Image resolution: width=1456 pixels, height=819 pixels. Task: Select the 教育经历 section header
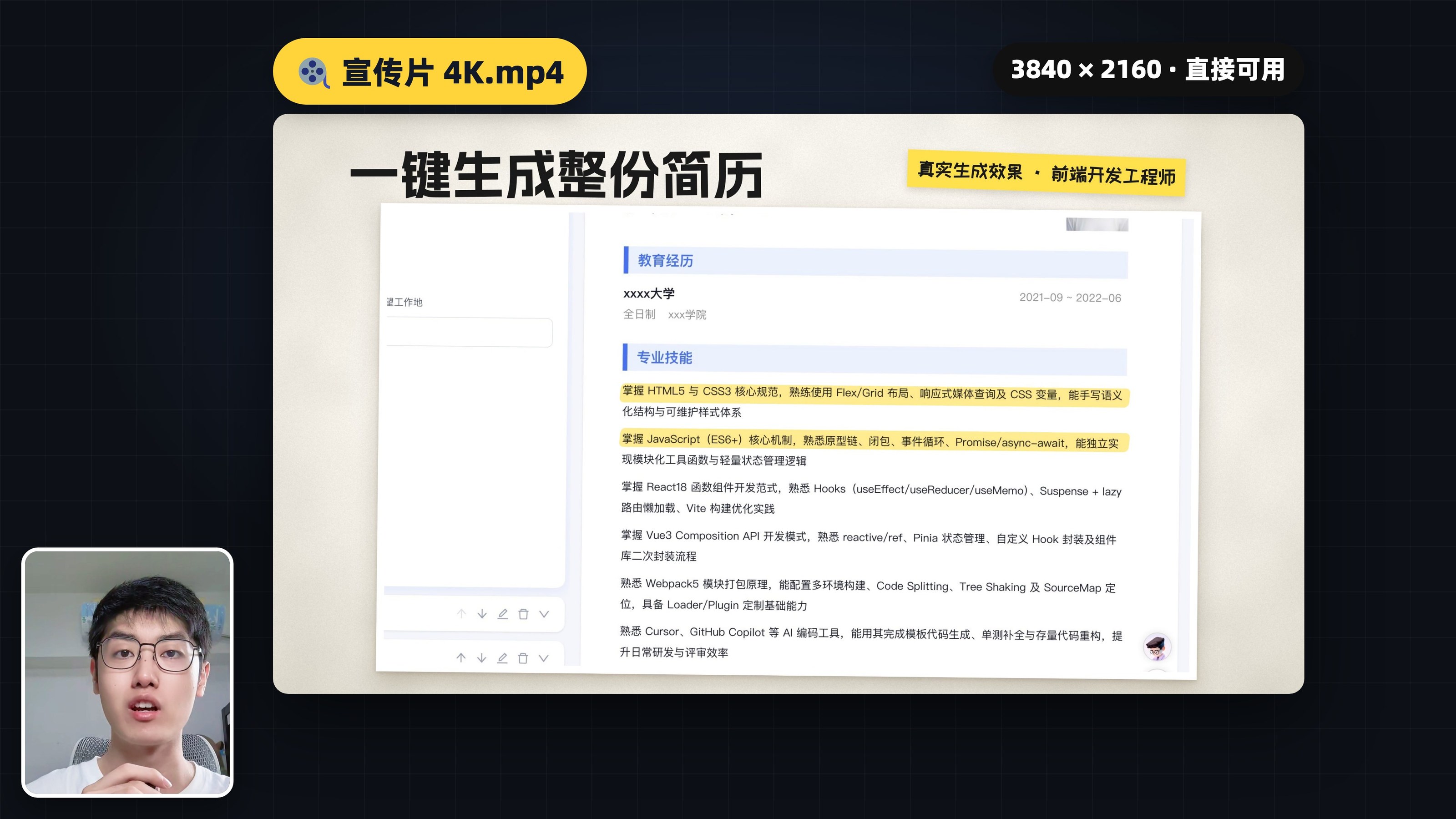tap(875, 262)
